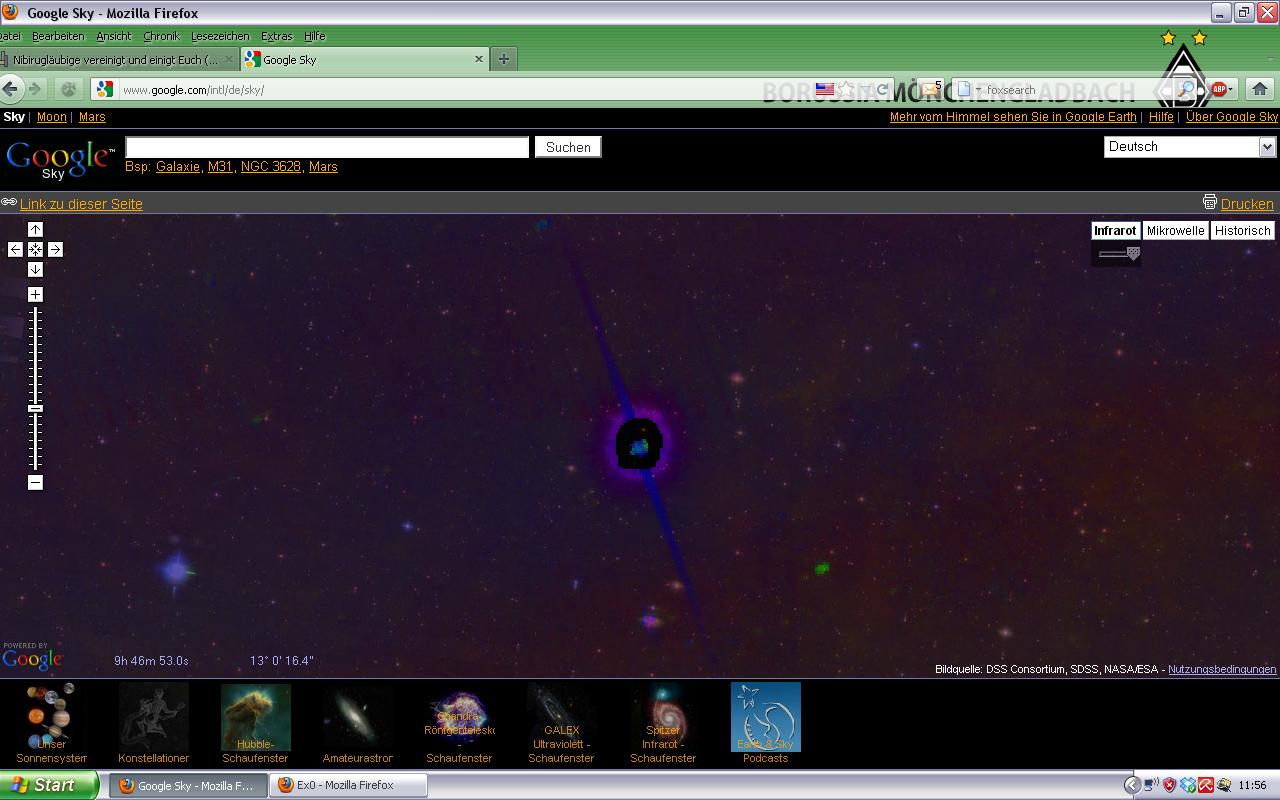
Task: Enable the Mikrowelle overlay
Action: tap(1175, 230)
